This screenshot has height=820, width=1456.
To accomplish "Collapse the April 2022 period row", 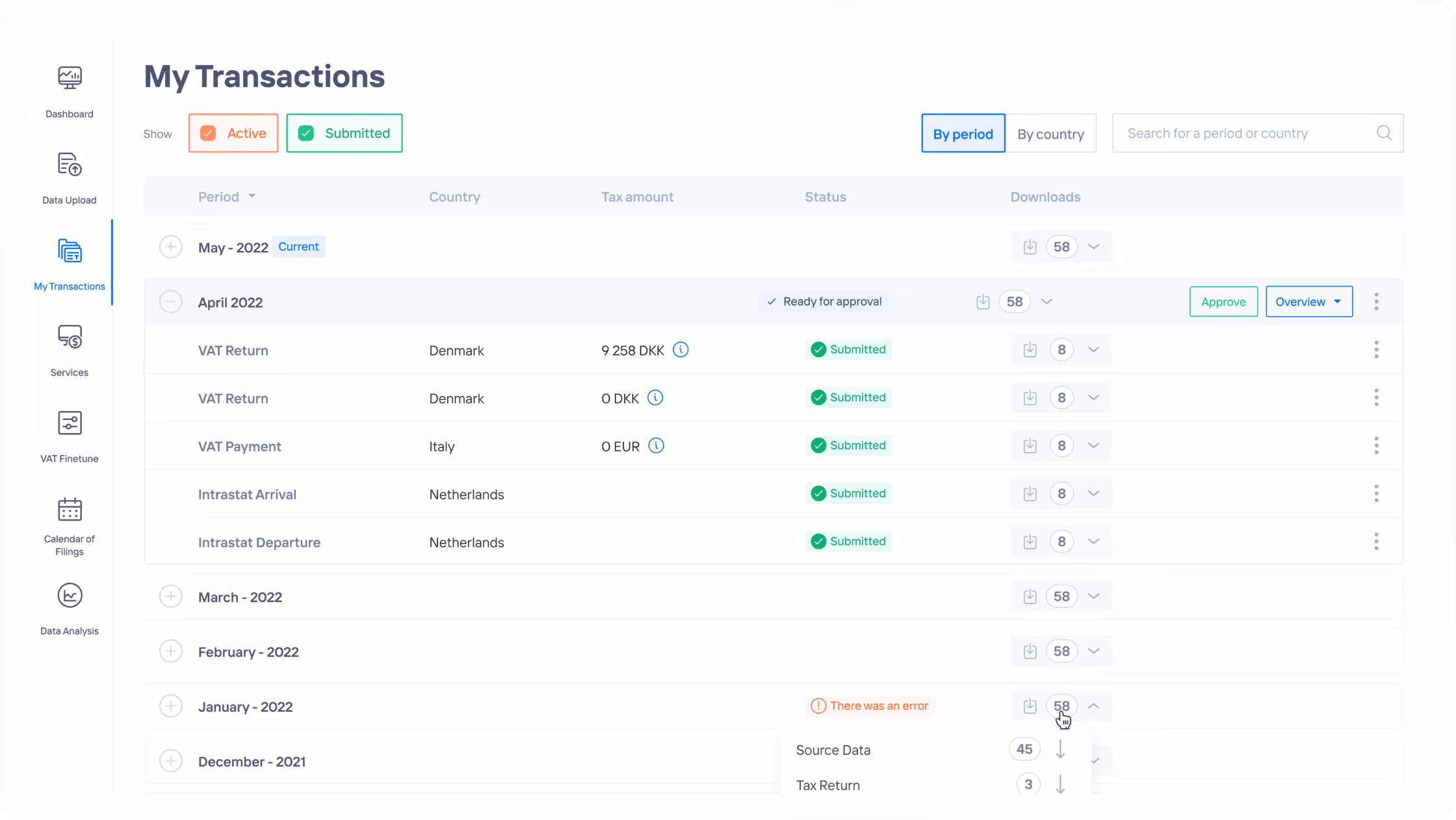I will point(171,302).
